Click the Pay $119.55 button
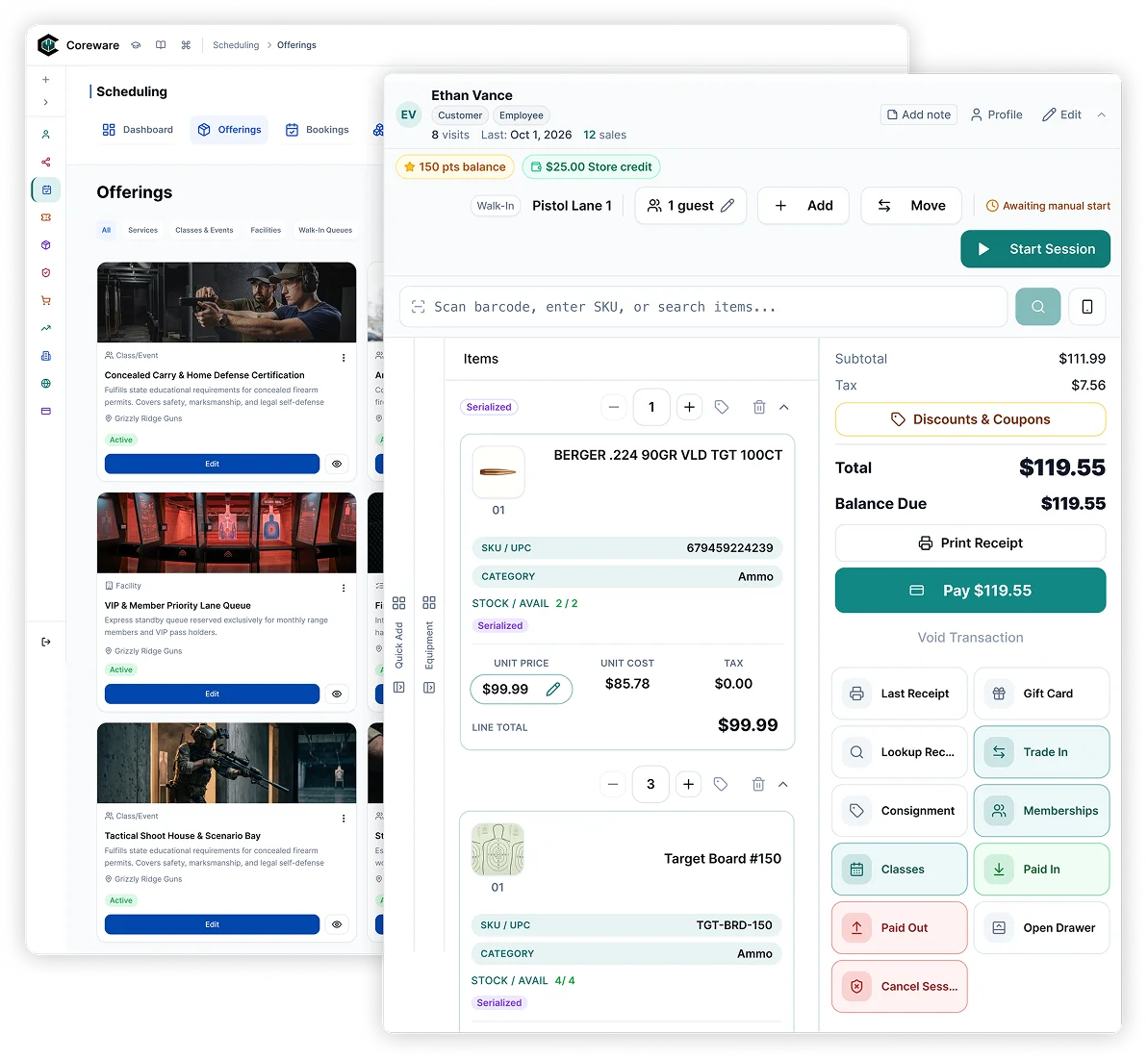This screenshot has width=1148, height=1060. pyautogui.click(x=970, y=590)
